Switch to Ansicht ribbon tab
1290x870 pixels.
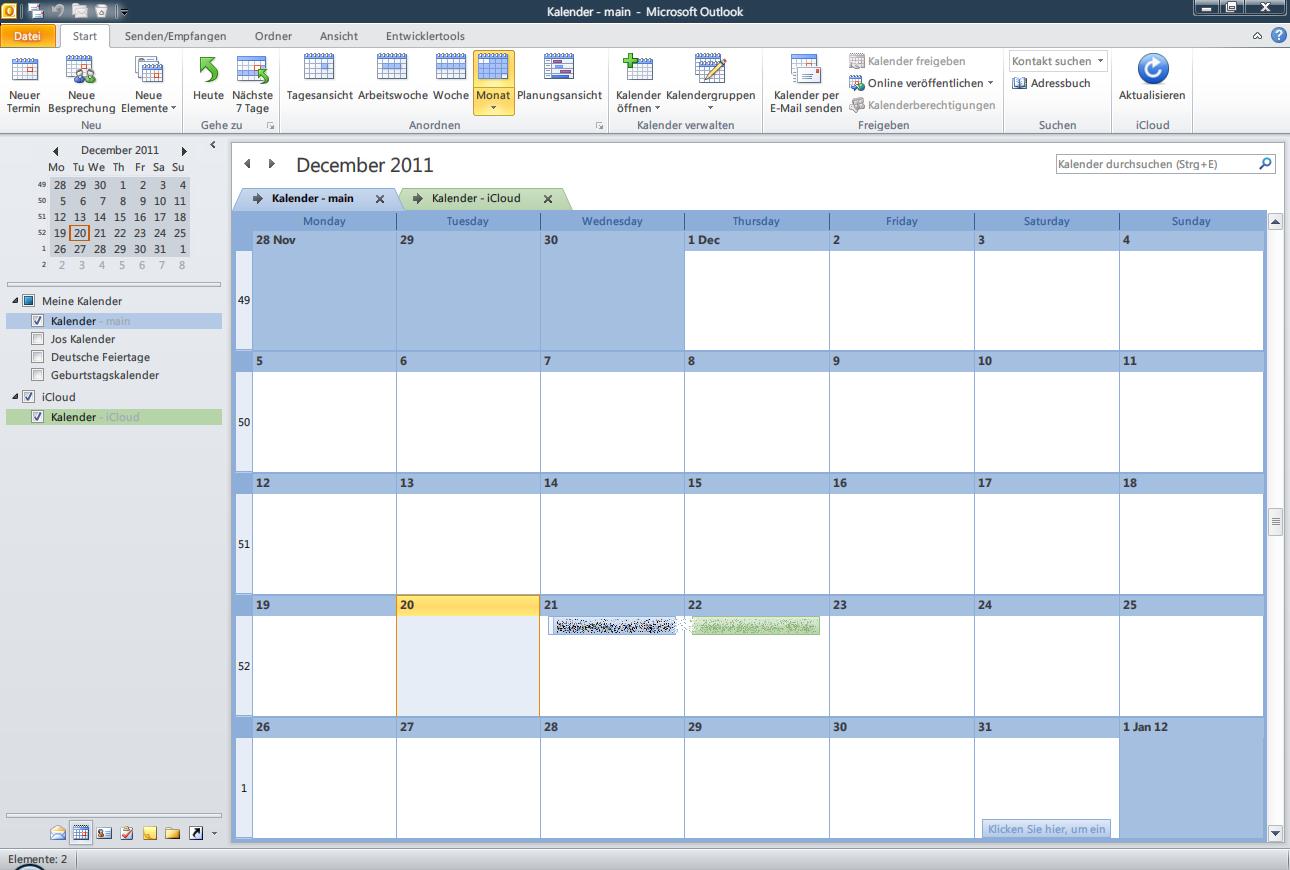[x=339, y=36]
